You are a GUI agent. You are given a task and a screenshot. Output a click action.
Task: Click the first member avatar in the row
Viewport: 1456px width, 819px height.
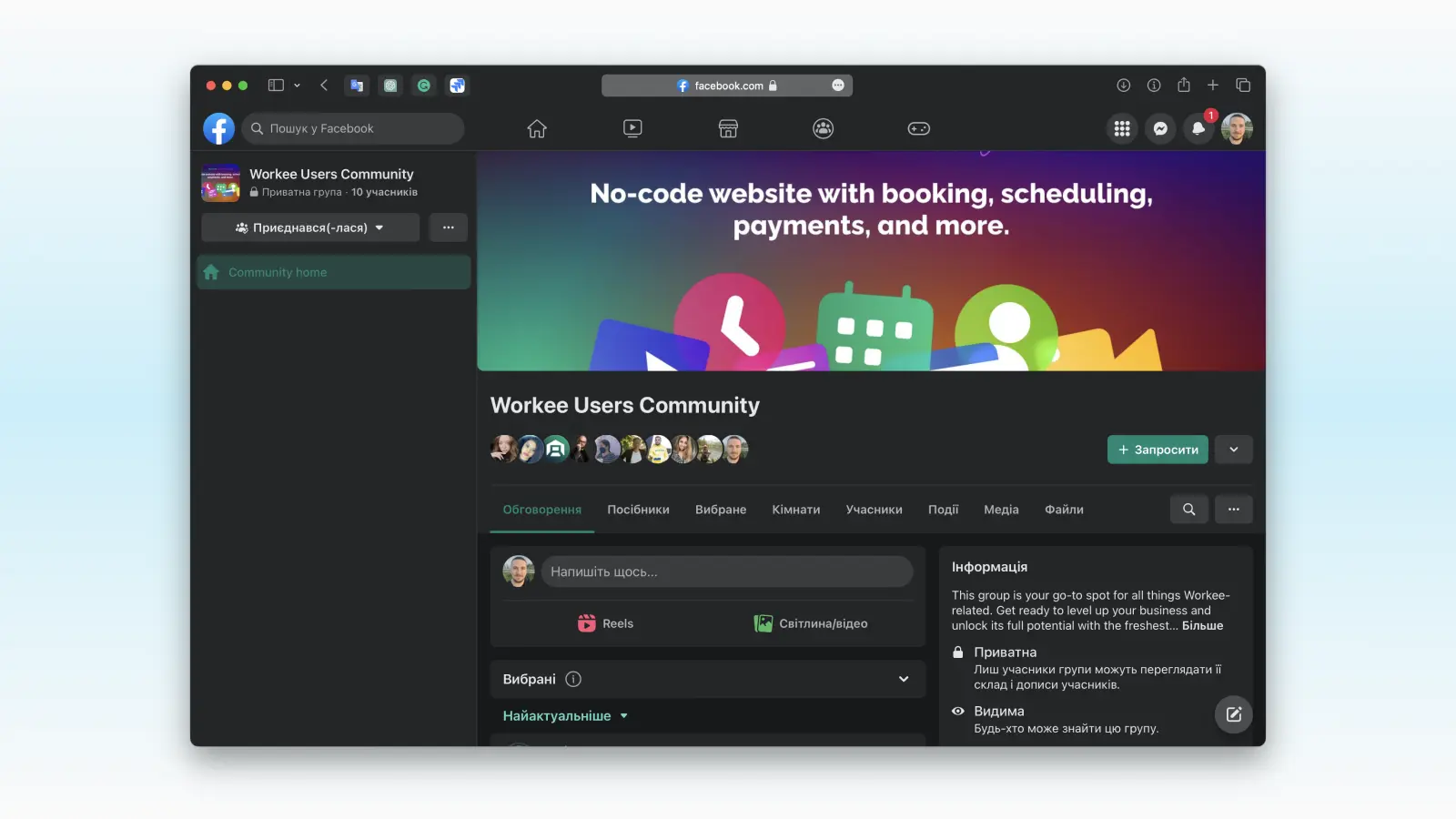click(504, 449)
